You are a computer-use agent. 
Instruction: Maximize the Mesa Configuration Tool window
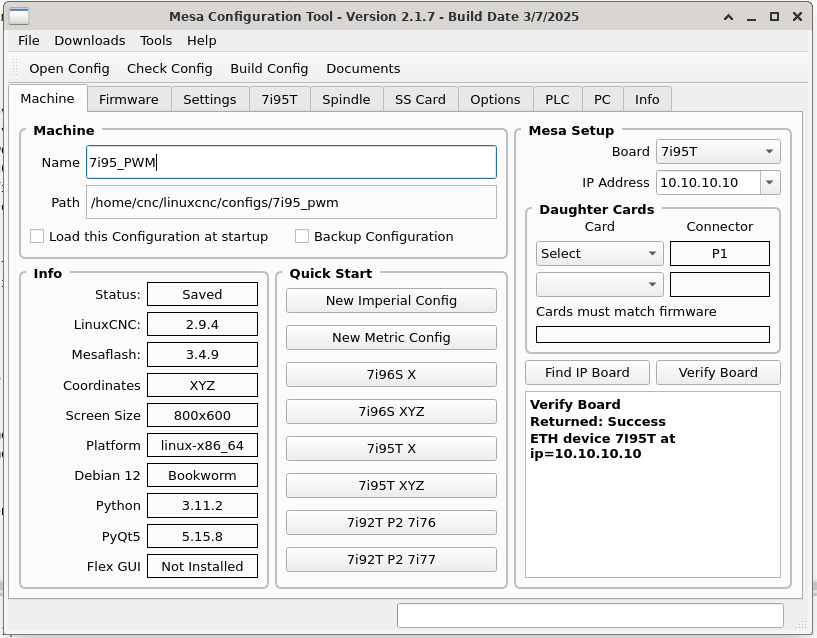click(774, 17)
